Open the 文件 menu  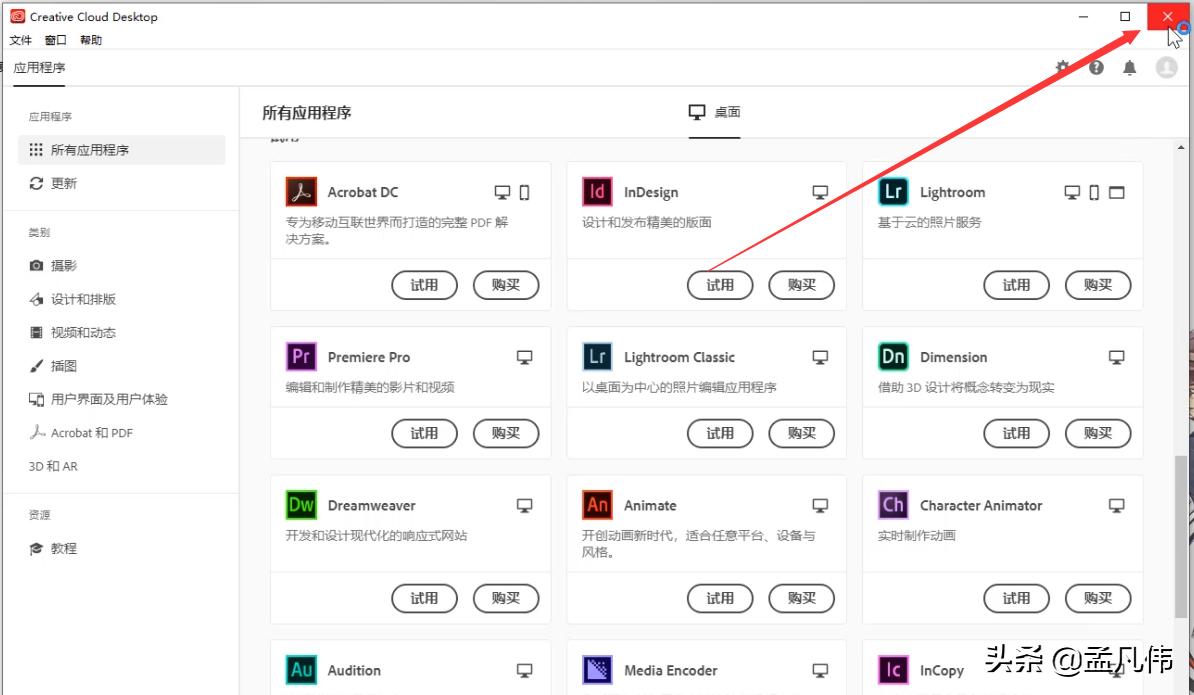coord(21,40)
